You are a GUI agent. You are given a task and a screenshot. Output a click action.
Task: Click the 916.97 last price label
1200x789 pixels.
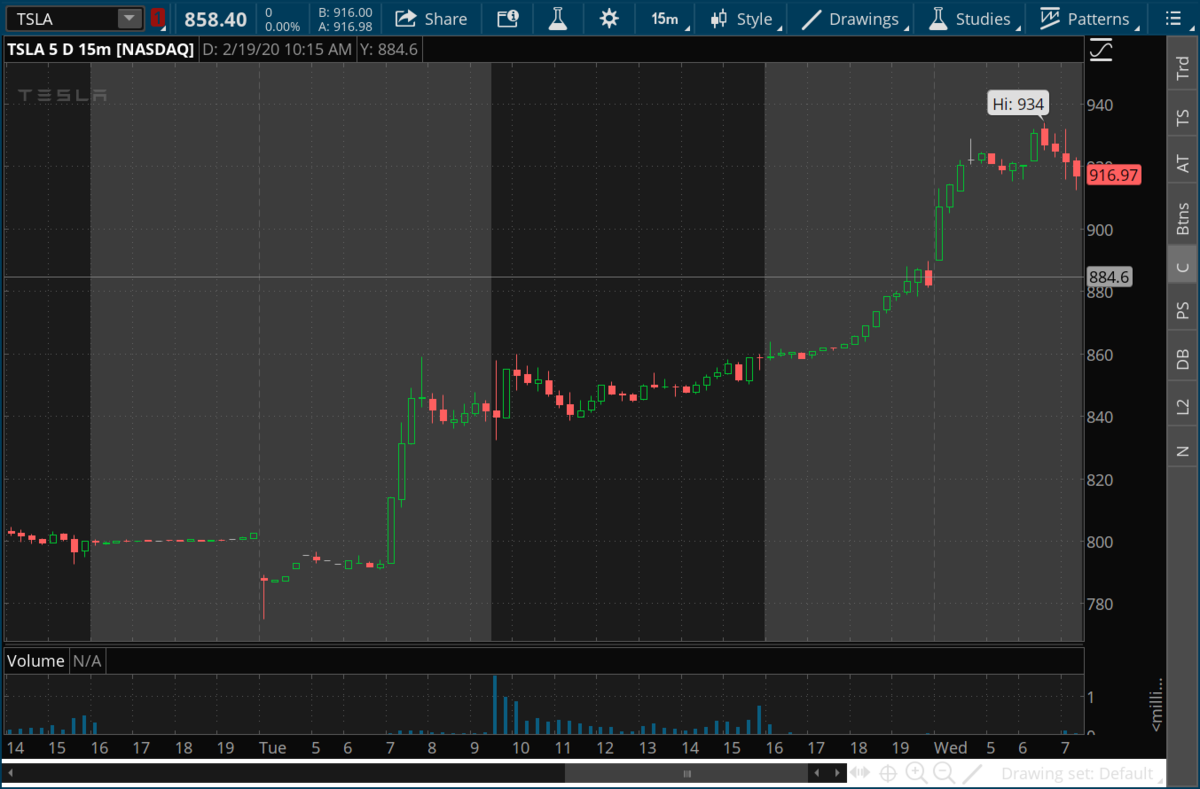1114,175
